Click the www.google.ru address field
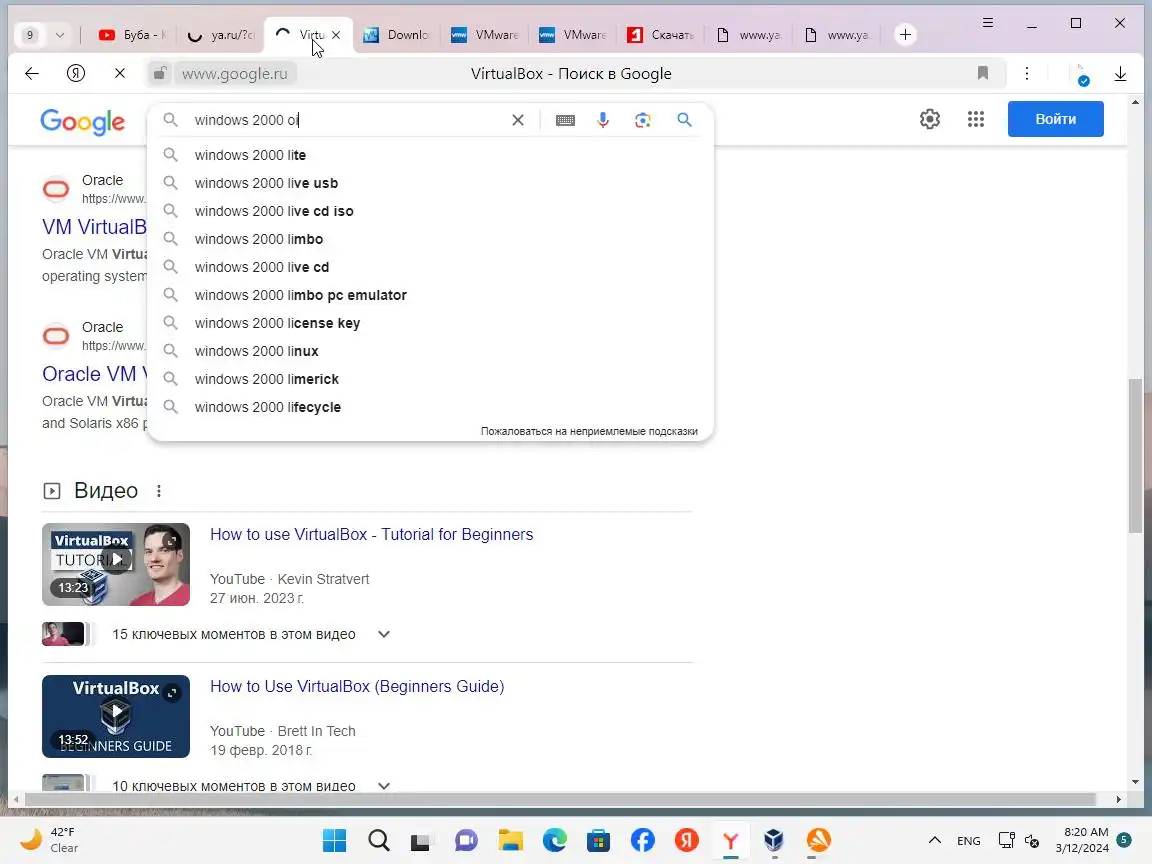 (234, 73)
